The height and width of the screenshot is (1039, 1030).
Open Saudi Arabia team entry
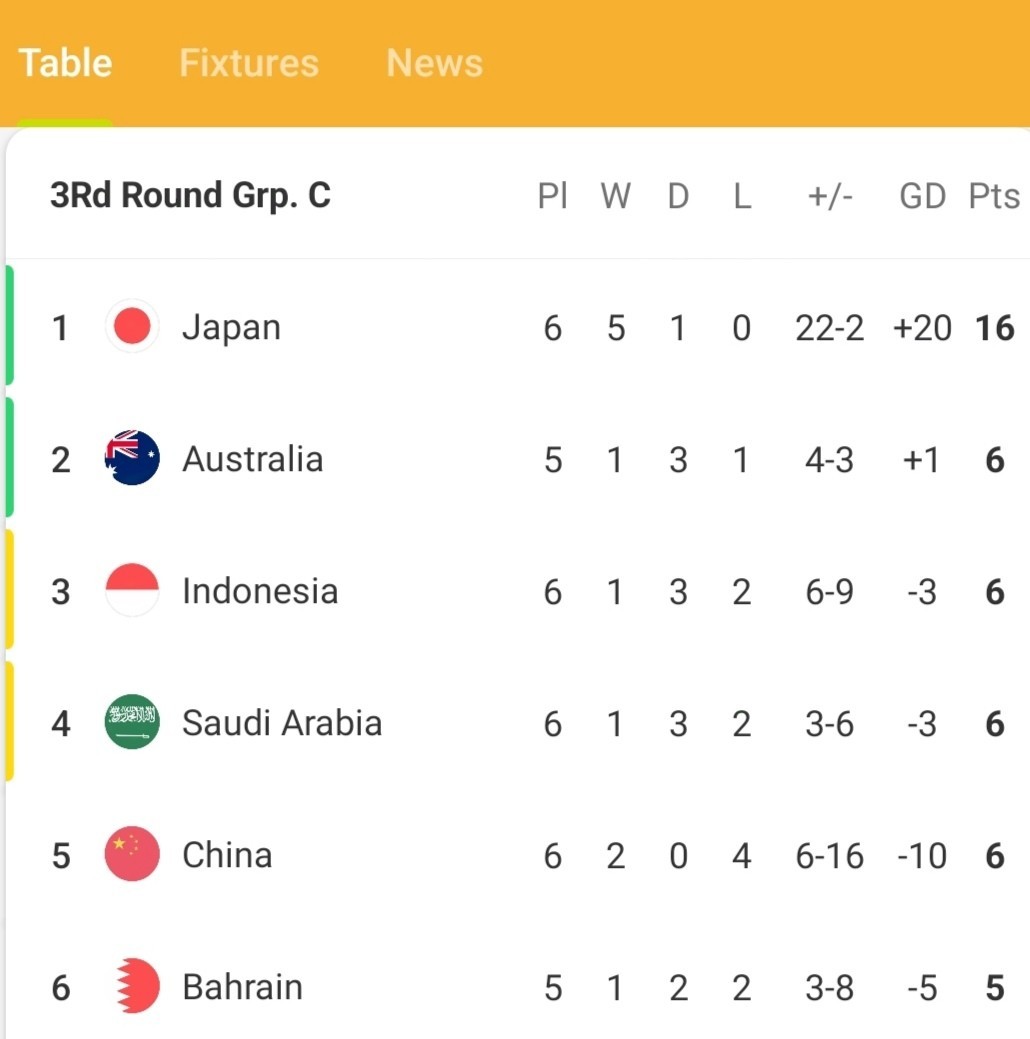[282, 723]
